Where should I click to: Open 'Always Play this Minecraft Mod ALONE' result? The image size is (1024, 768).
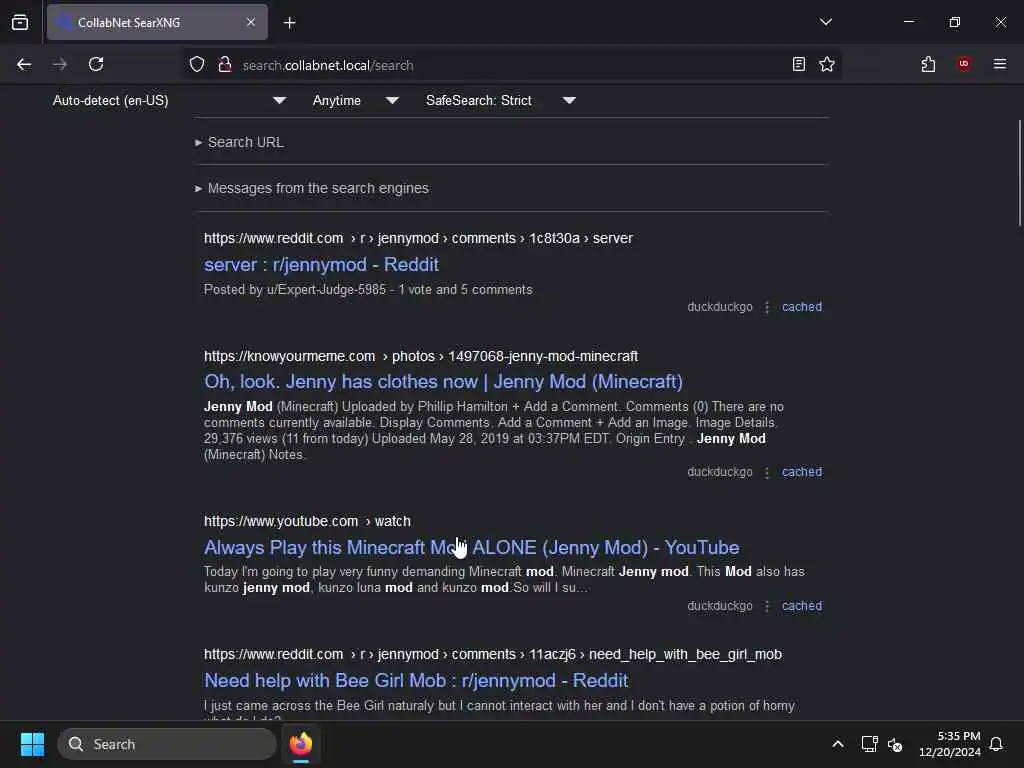[472, 547]
